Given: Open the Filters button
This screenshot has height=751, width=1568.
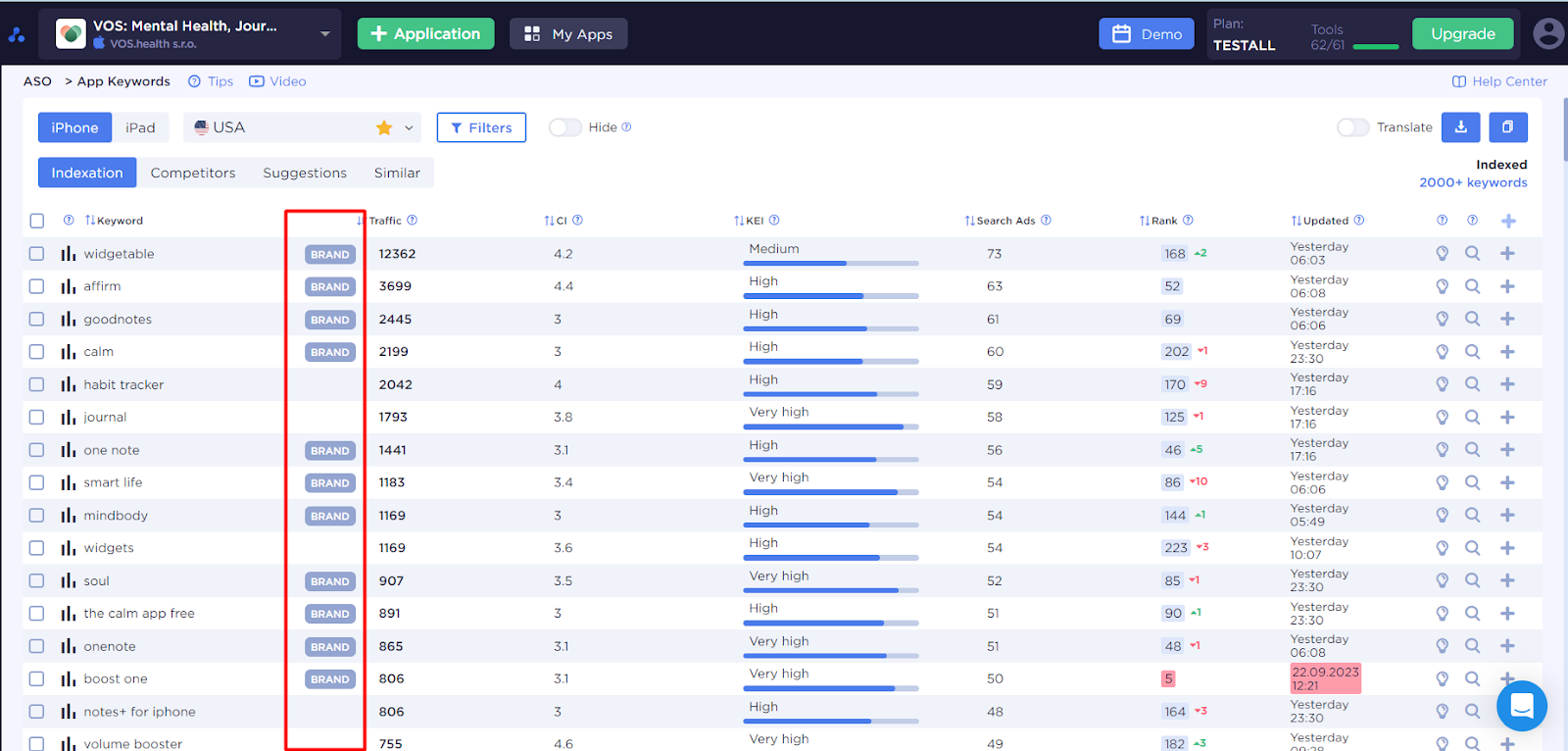Looking at the screenshot, I should coord(481,127).
